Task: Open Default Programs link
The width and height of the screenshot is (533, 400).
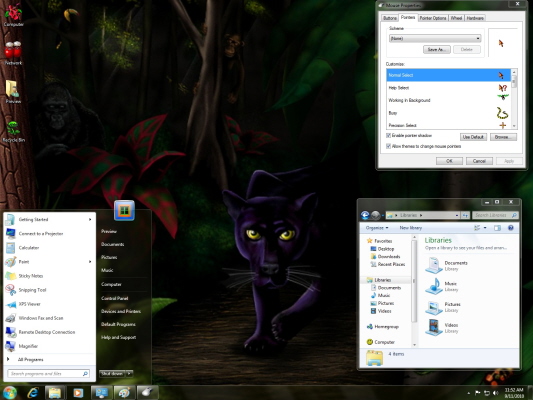Action: (118, 324)
